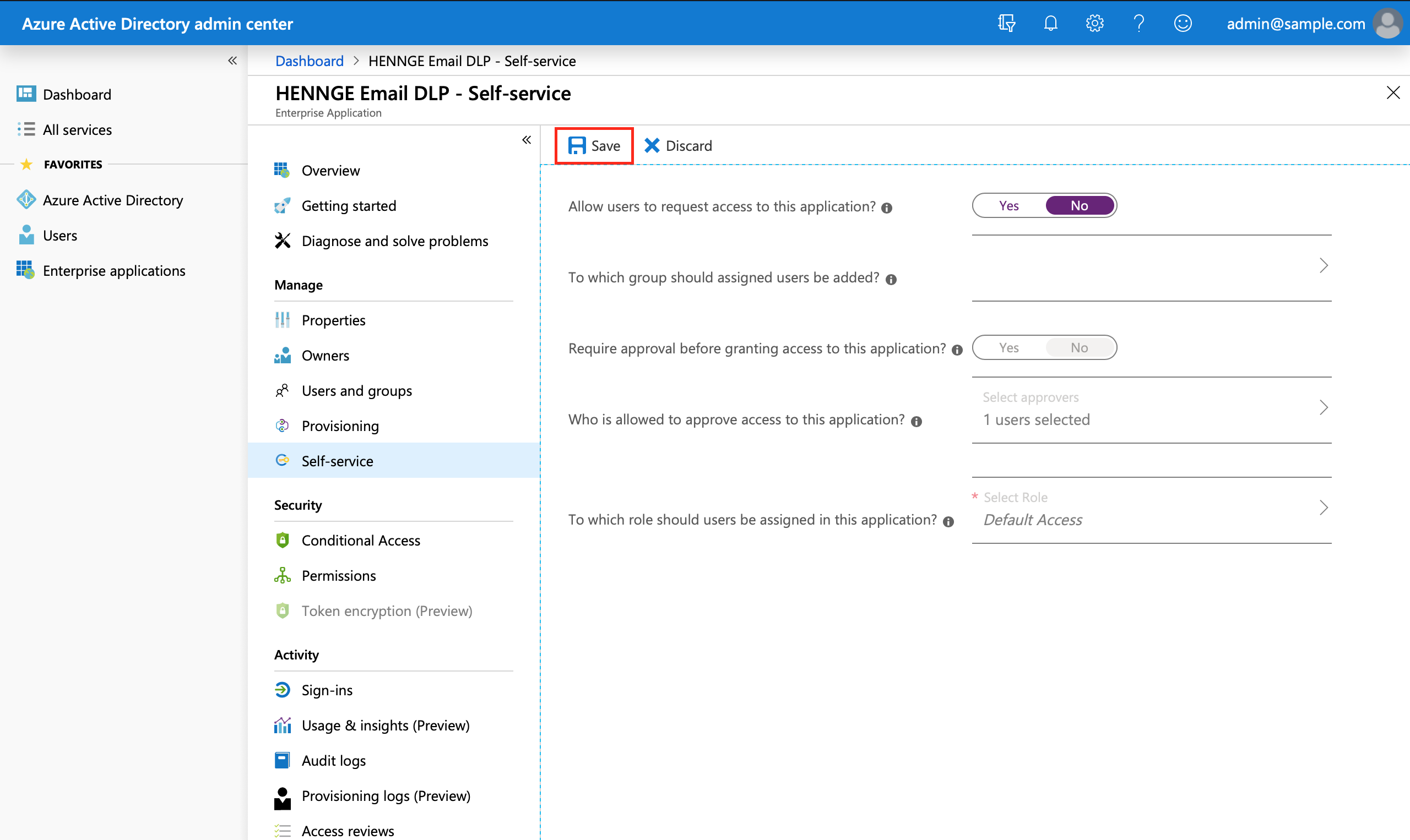Click the Users and groups icon
This screenshot has width=1410, height=840.
tap(282, 391)
